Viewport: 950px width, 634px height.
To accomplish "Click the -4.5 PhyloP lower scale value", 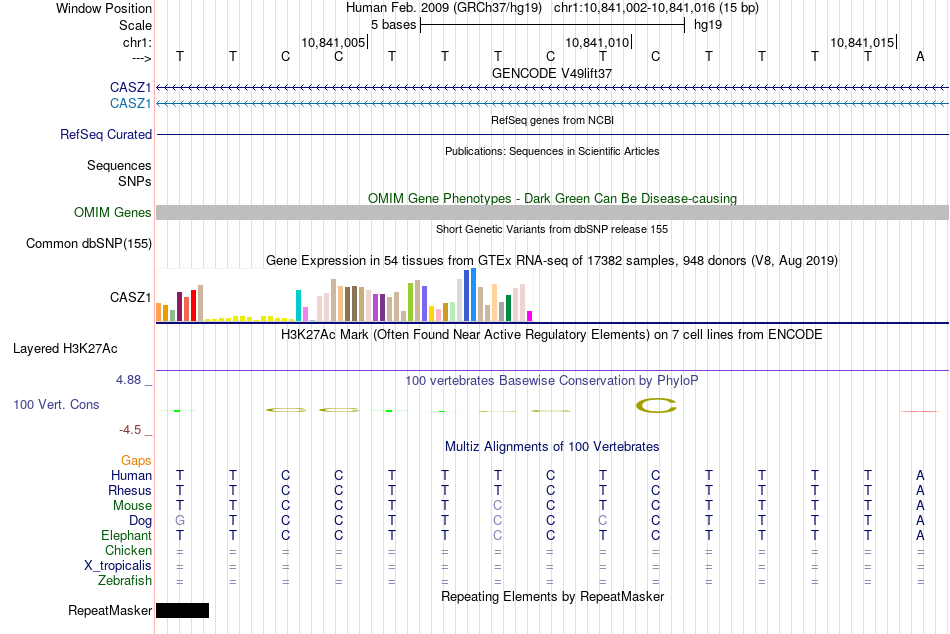I will 130,430.
